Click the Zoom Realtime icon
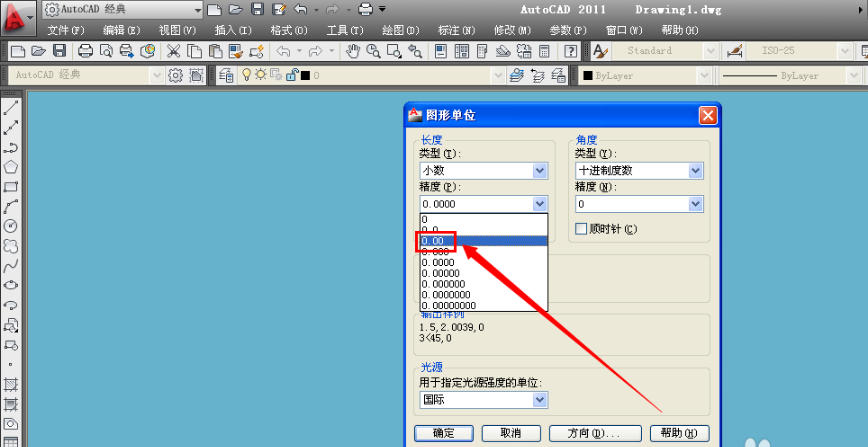The width and height of the screenshot is (868, 447). pos(374,52)
